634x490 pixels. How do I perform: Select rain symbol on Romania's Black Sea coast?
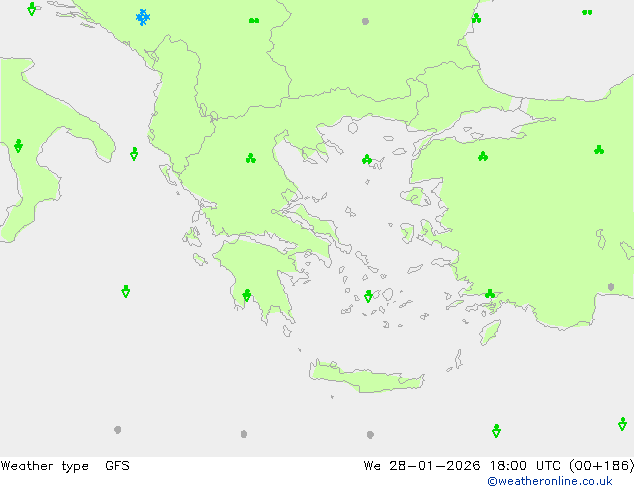click(476, 18)
